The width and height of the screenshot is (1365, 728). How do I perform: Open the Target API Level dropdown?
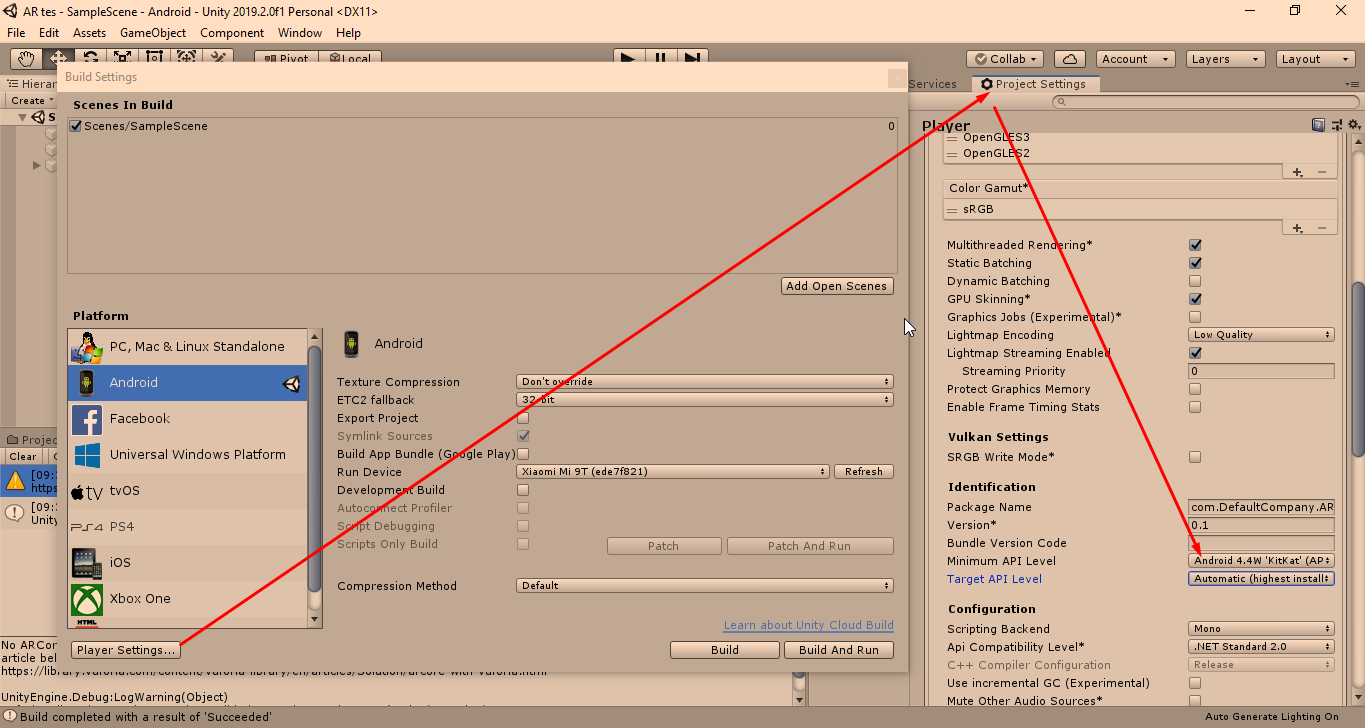coord(1261,579)
